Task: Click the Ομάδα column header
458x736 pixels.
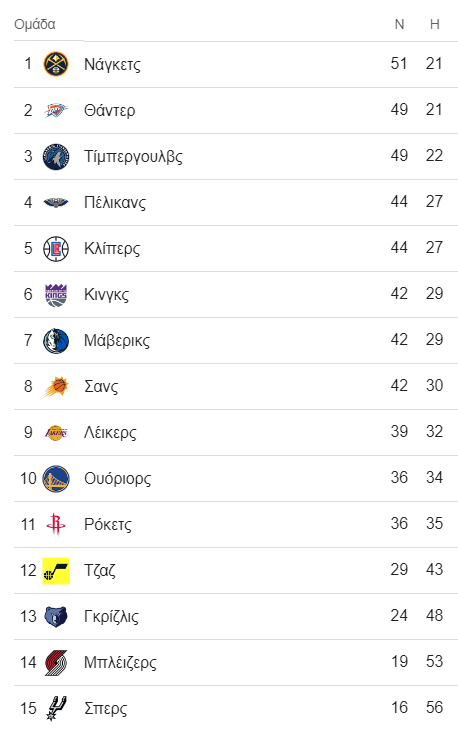Action: click(35, 24)
